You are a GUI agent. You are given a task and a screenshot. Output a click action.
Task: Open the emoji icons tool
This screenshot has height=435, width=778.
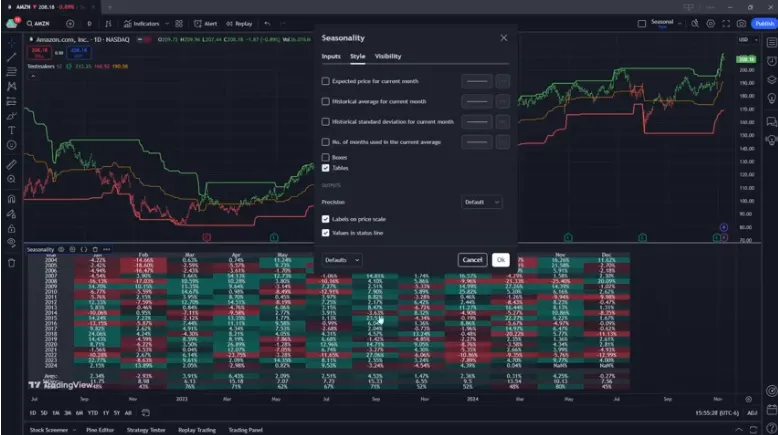tap(11, 145)
